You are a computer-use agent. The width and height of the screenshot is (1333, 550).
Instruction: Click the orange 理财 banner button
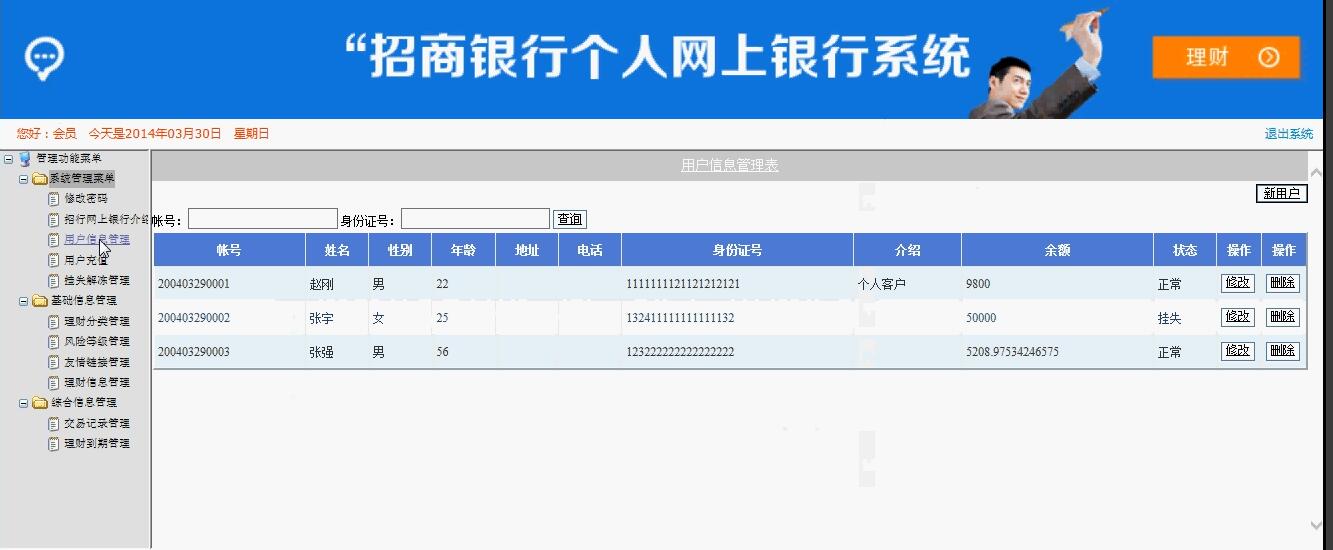tap(1226, 57)
